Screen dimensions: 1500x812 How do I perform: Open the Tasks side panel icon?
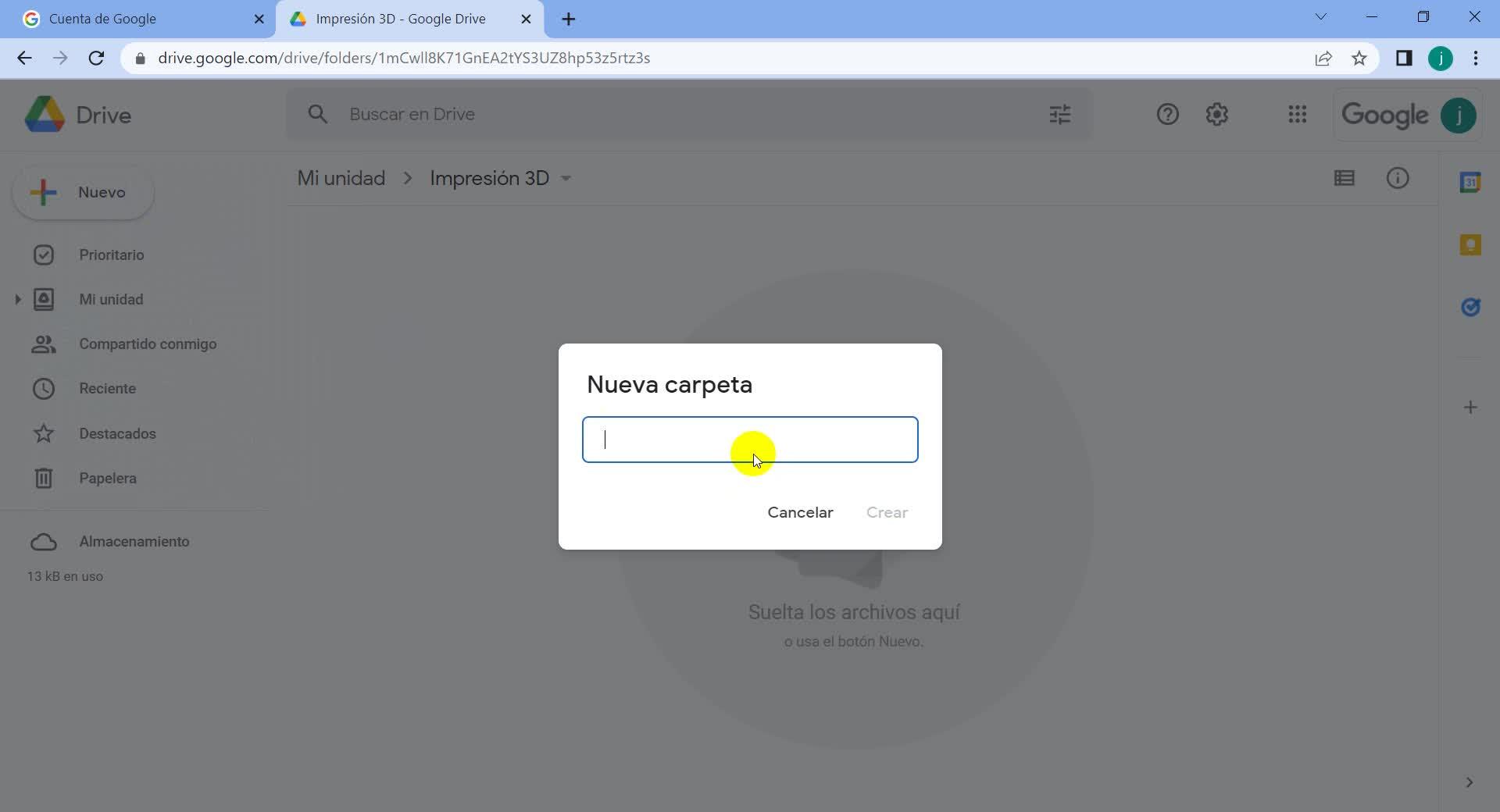(x=1470, y=307)
